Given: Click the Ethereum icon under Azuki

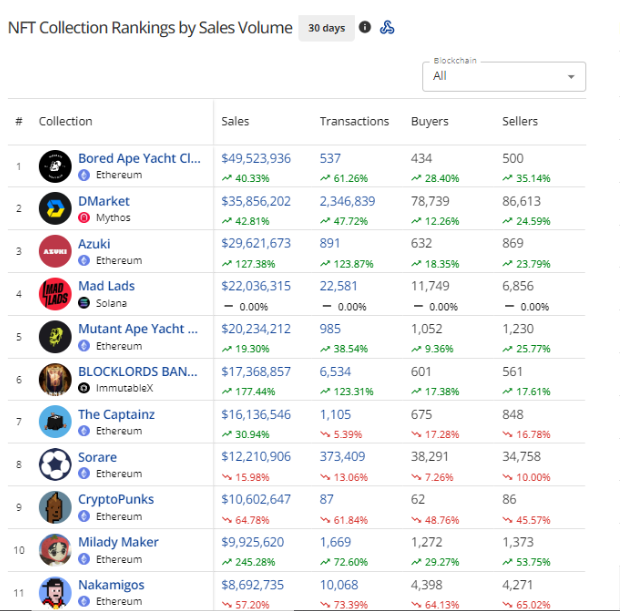Looking at the screenshot, I should [x=84, y=260].
